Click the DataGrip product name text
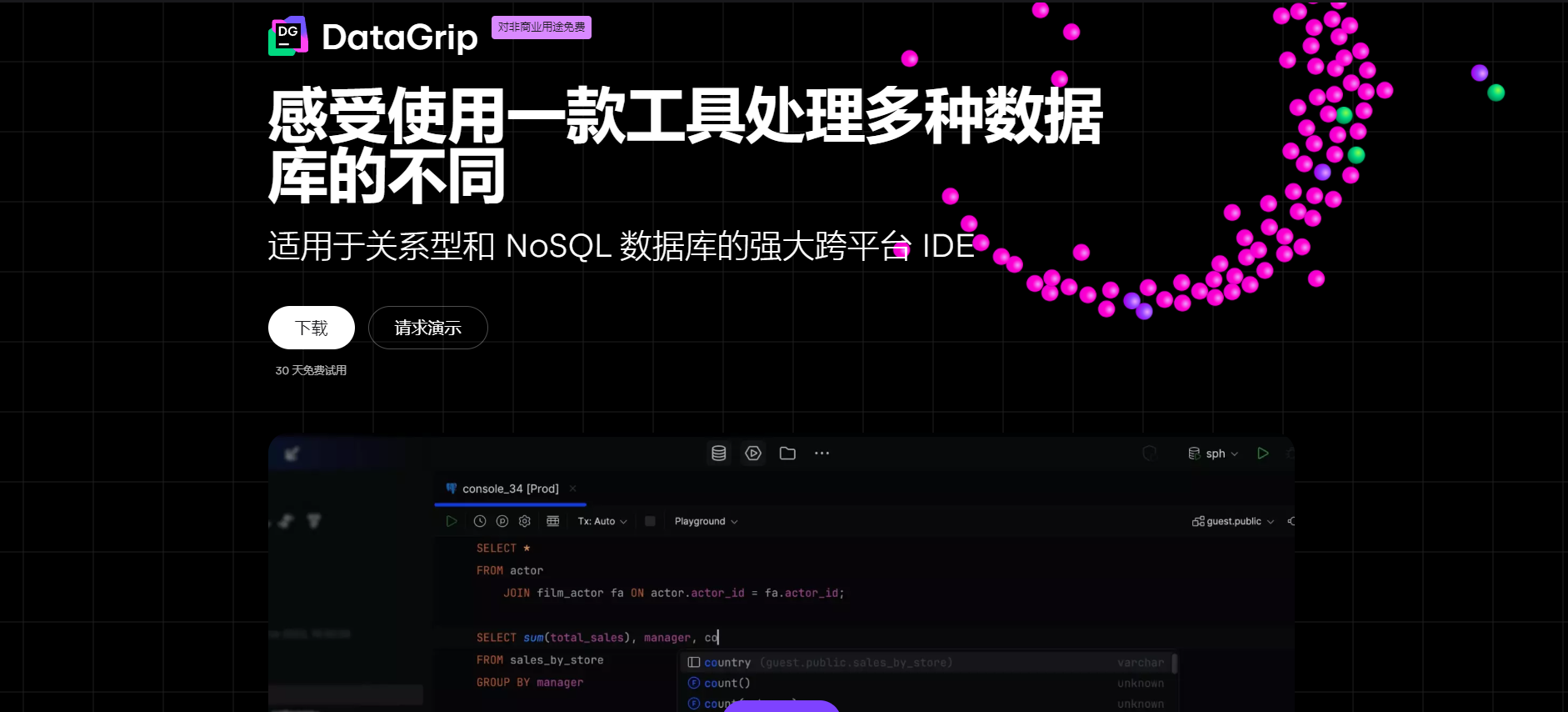The image size is (1568, 712). point(400,38)
